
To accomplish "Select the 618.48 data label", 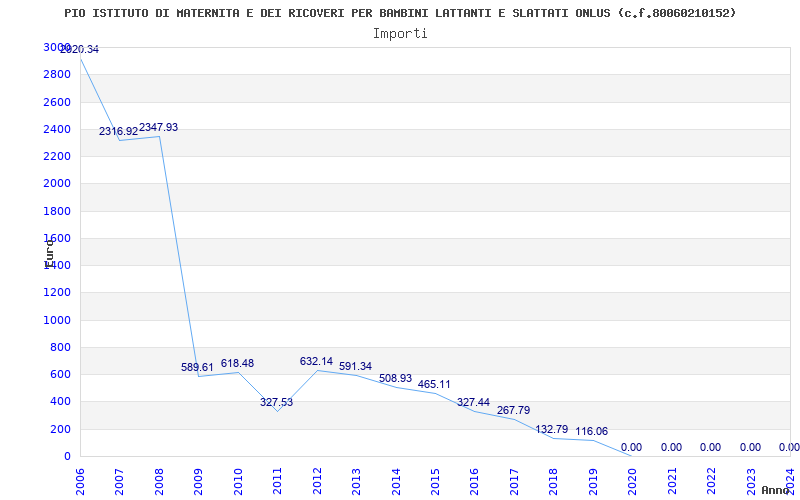I will [x=237, y=363].
